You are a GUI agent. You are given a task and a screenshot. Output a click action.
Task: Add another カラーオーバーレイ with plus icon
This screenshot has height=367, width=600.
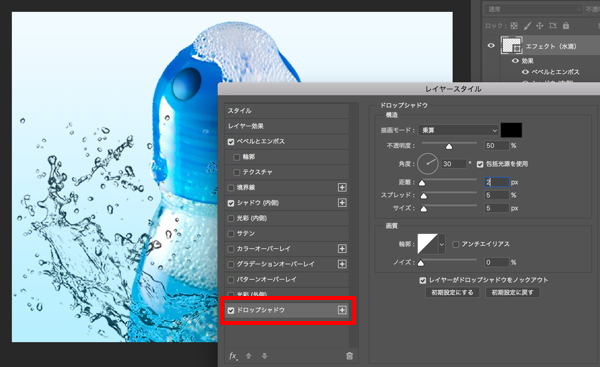[x=342, y=249]
